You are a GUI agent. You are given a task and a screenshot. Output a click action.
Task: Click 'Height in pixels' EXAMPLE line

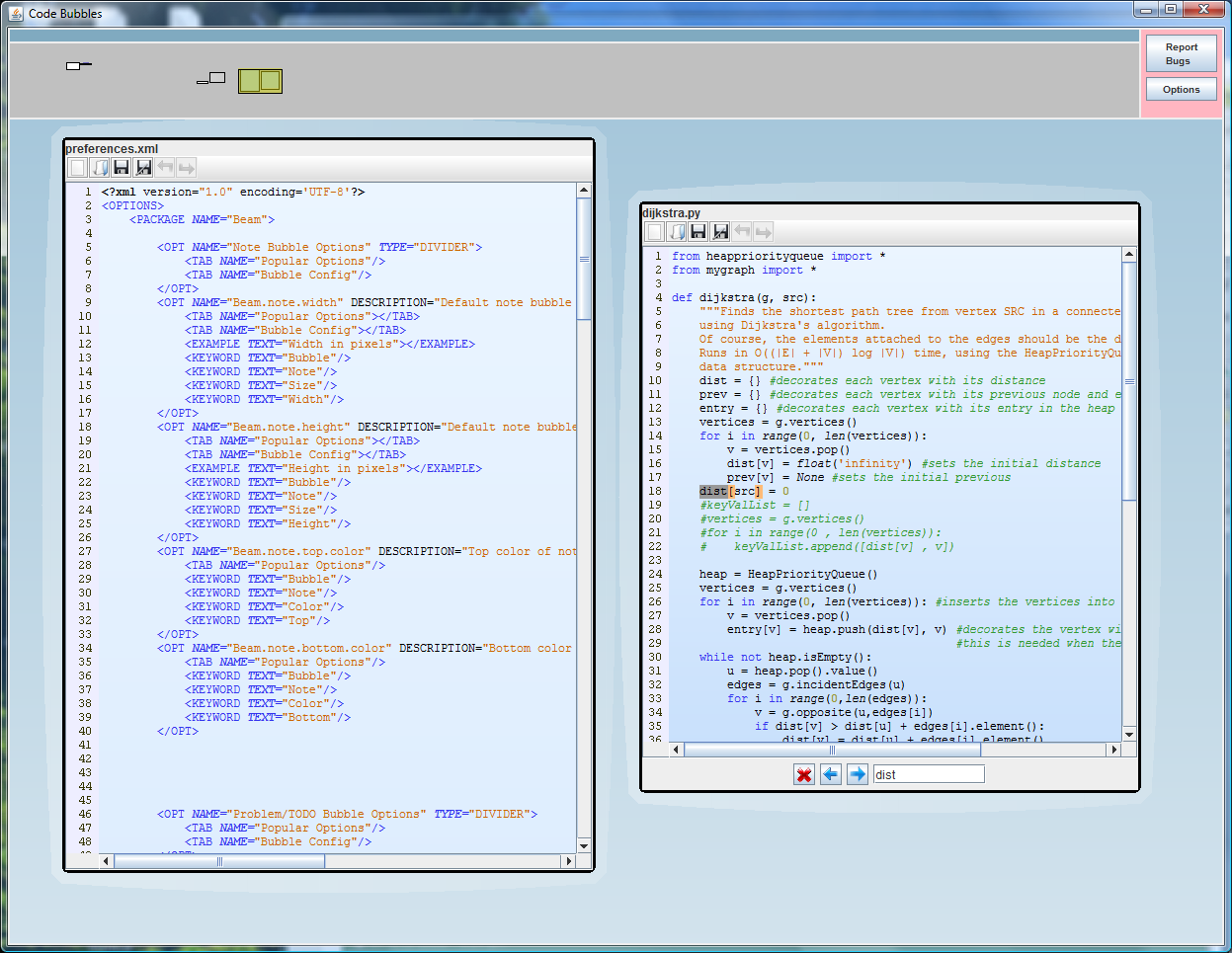(333, 468)
